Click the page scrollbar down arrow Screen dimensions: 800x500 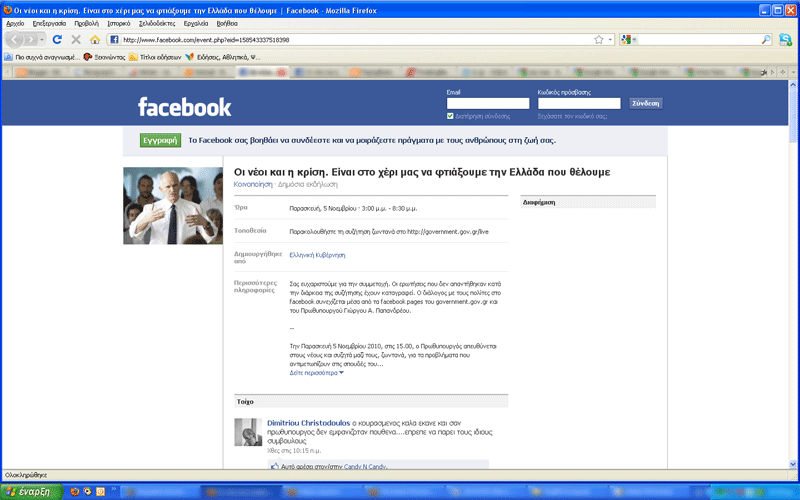793,464
